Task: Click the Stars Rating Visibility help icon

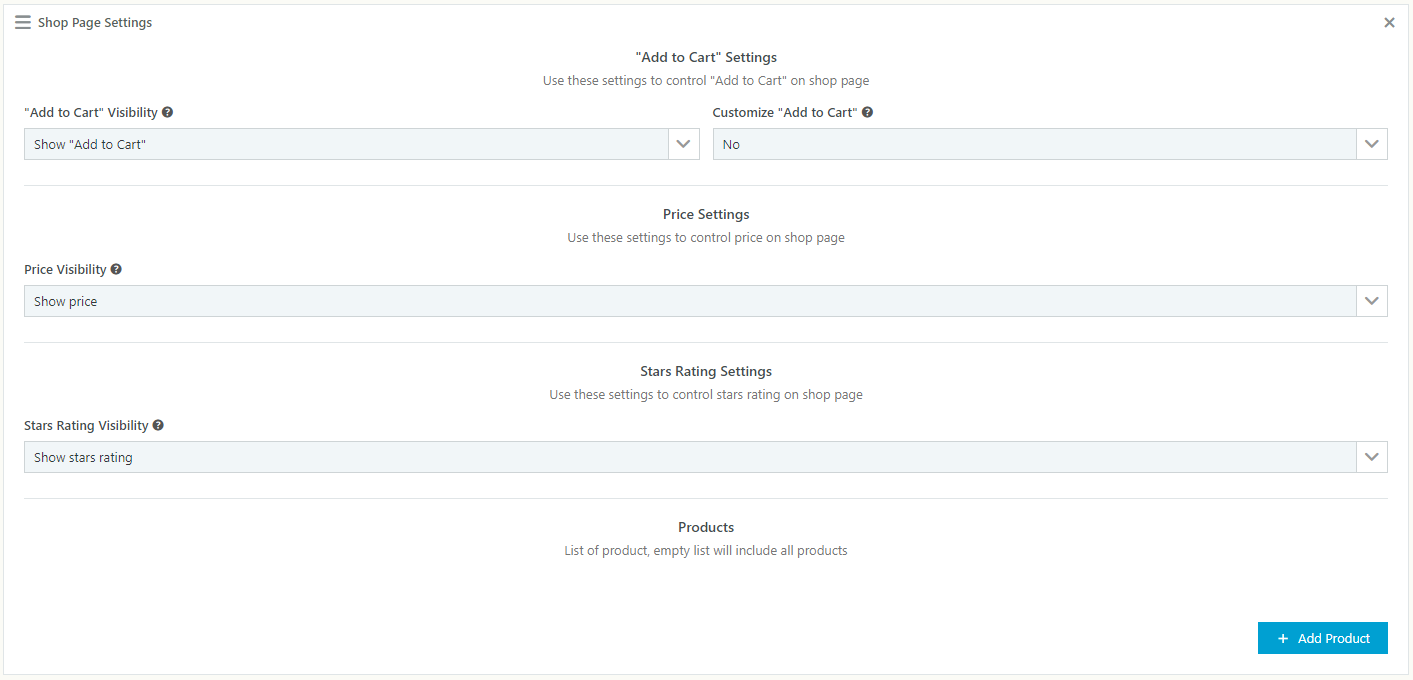Action: click(x=158, y=425)
